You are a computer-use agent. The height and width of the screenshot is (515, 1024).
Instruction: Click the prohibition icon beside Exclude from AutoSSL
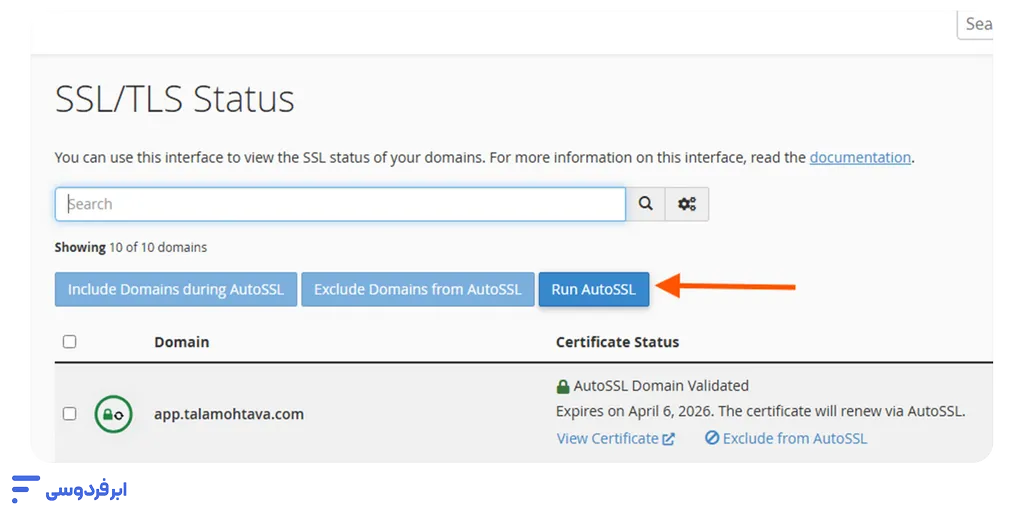pyautogui.click(x=712, y=438)
